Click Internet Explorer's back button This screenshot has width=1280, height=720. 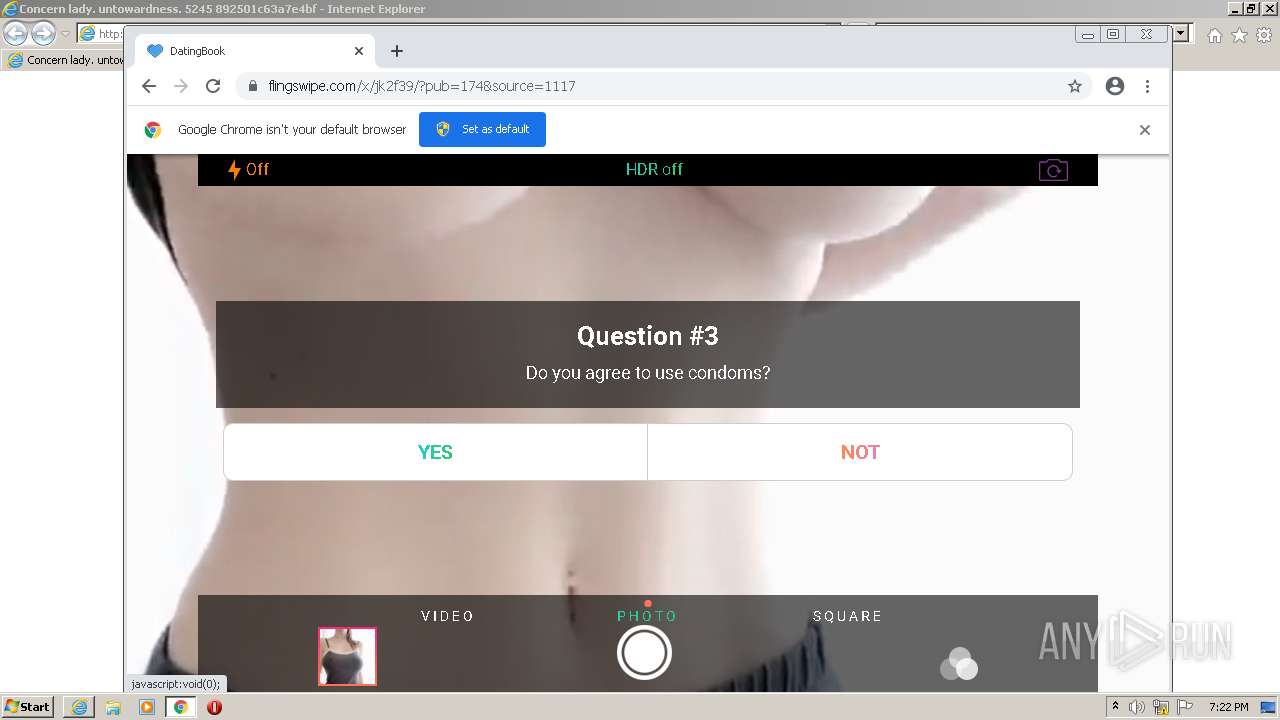[15, 34]
